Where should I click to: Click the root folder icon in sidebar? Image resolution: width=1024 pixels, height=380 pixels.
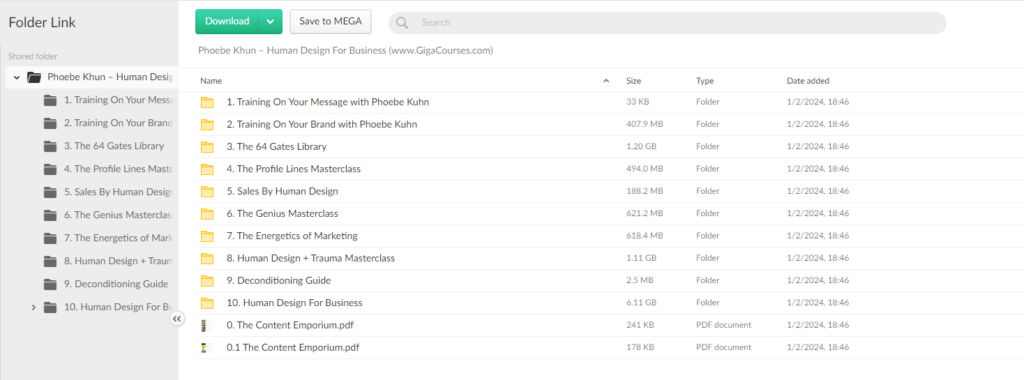[34, 77]
